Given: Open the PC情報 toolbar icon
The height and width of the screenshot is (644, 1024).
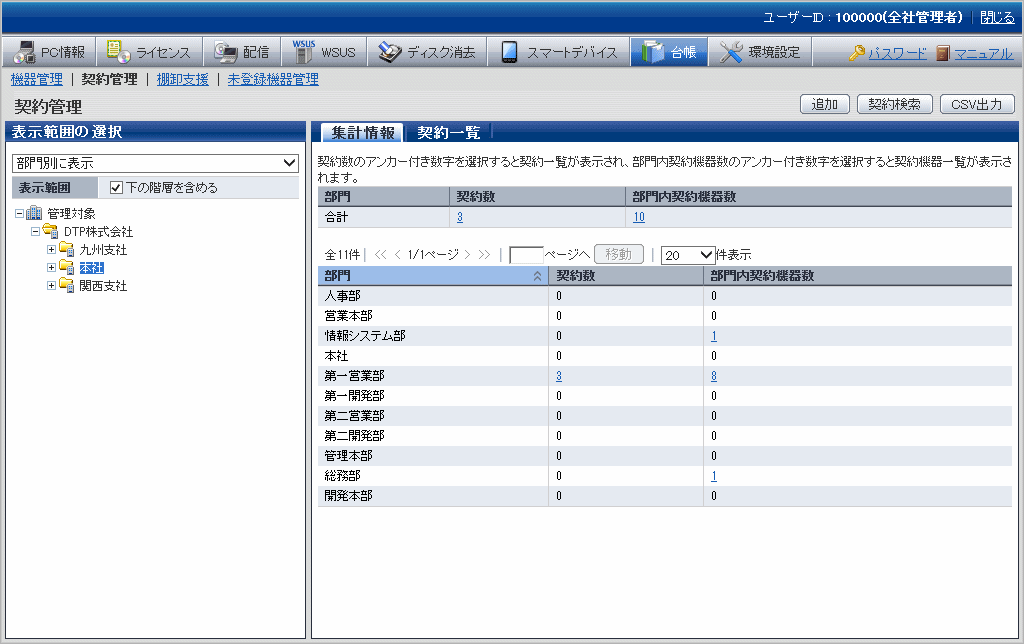Looking at the screenshot, I should point(24,53).
